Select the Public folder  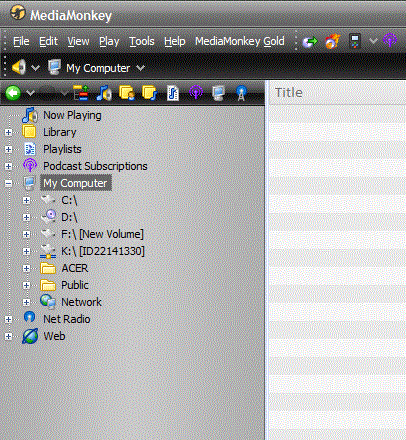coord(75,285)
